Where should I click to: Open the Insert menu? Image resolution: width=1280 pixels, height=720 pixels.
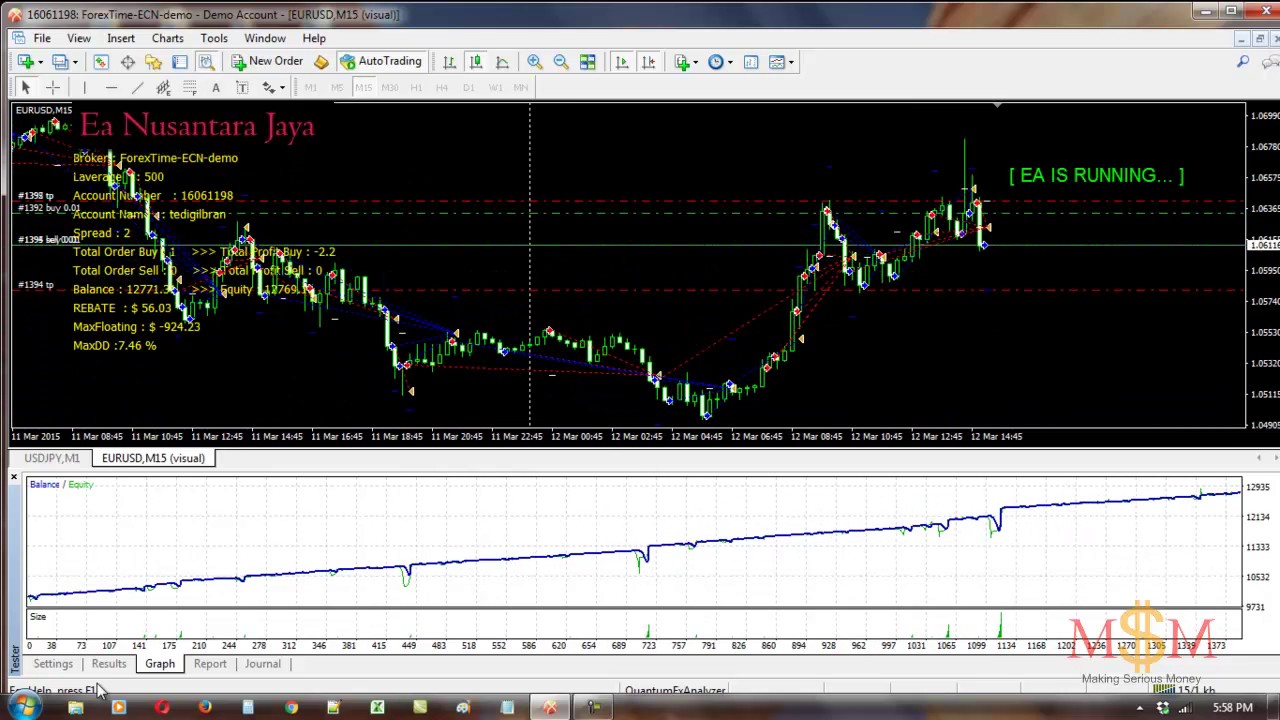coord(121,38)
